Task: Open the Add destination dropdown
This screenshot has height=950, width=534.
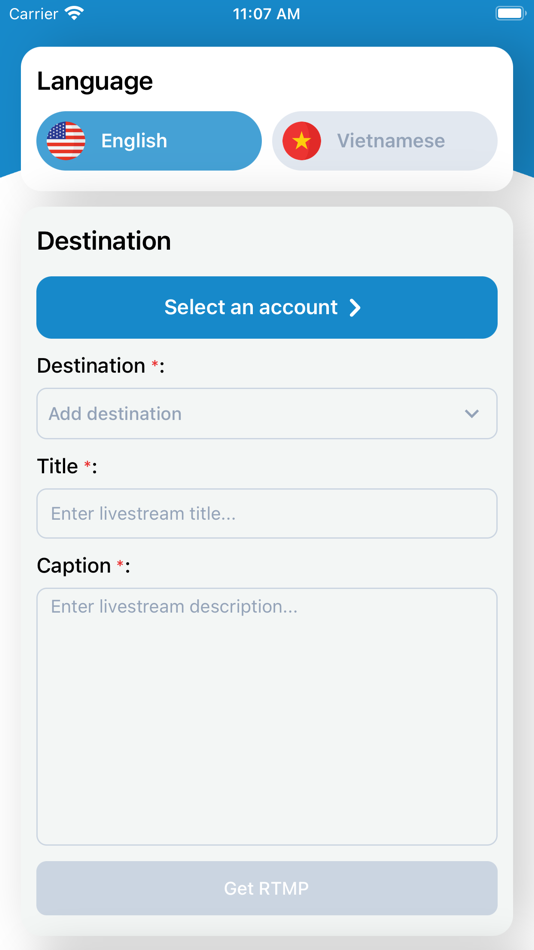Action: pyautogui.click(x=267, y=414)
